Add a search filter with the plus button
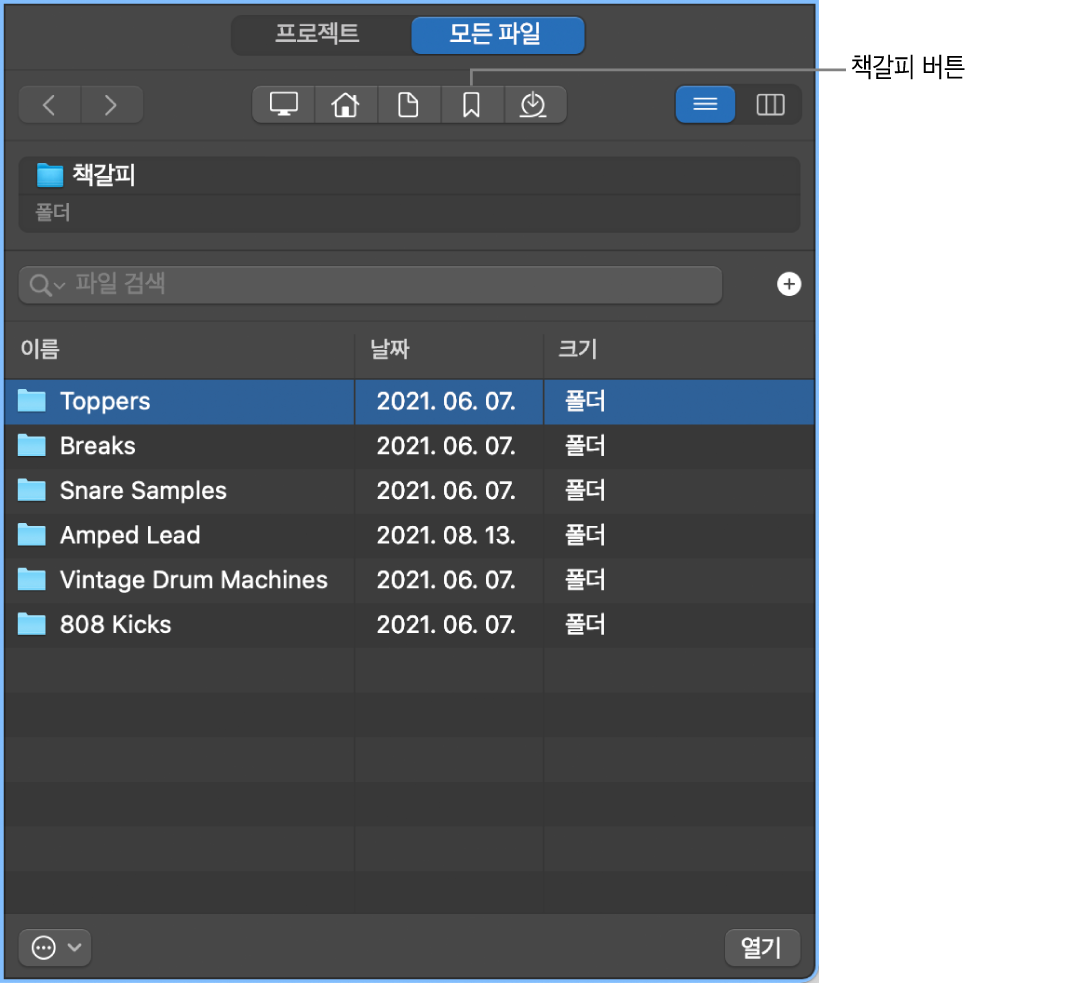 (789, 284)
